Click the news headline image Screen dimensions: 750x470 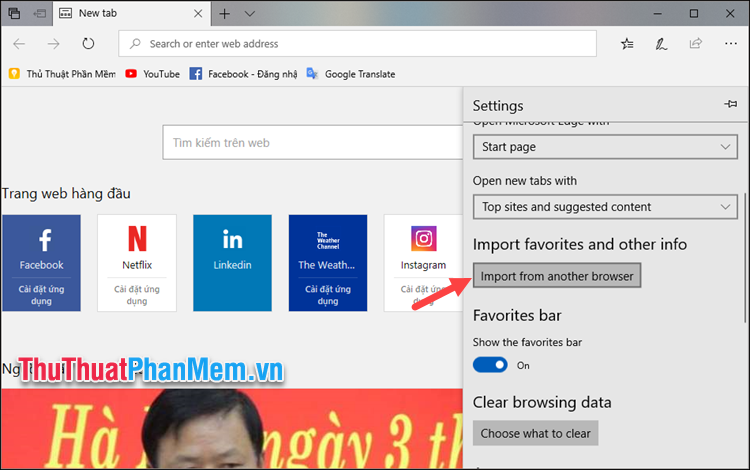pos(232,428)
